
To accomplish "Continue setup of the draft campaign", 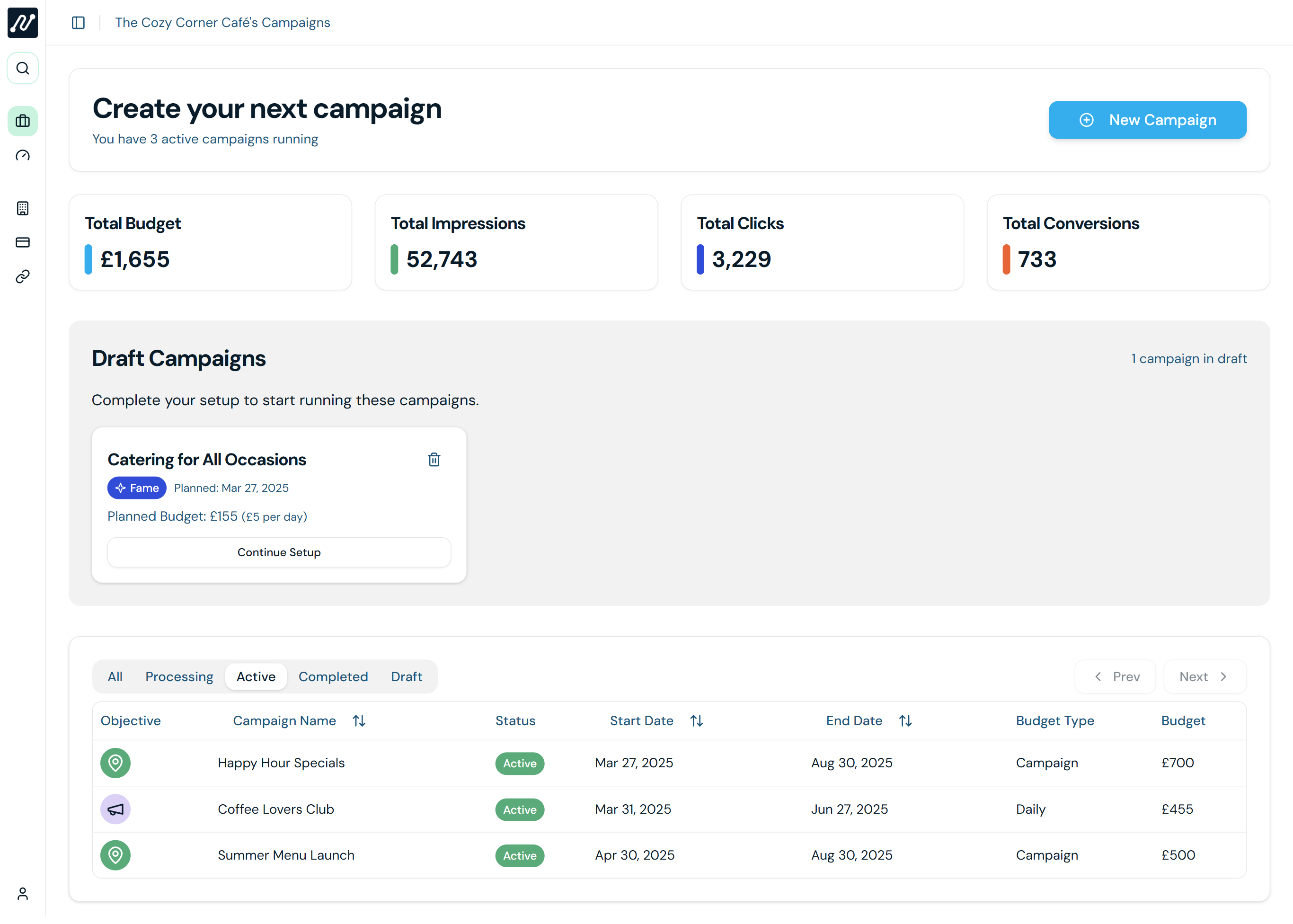I will click(279, 552).
